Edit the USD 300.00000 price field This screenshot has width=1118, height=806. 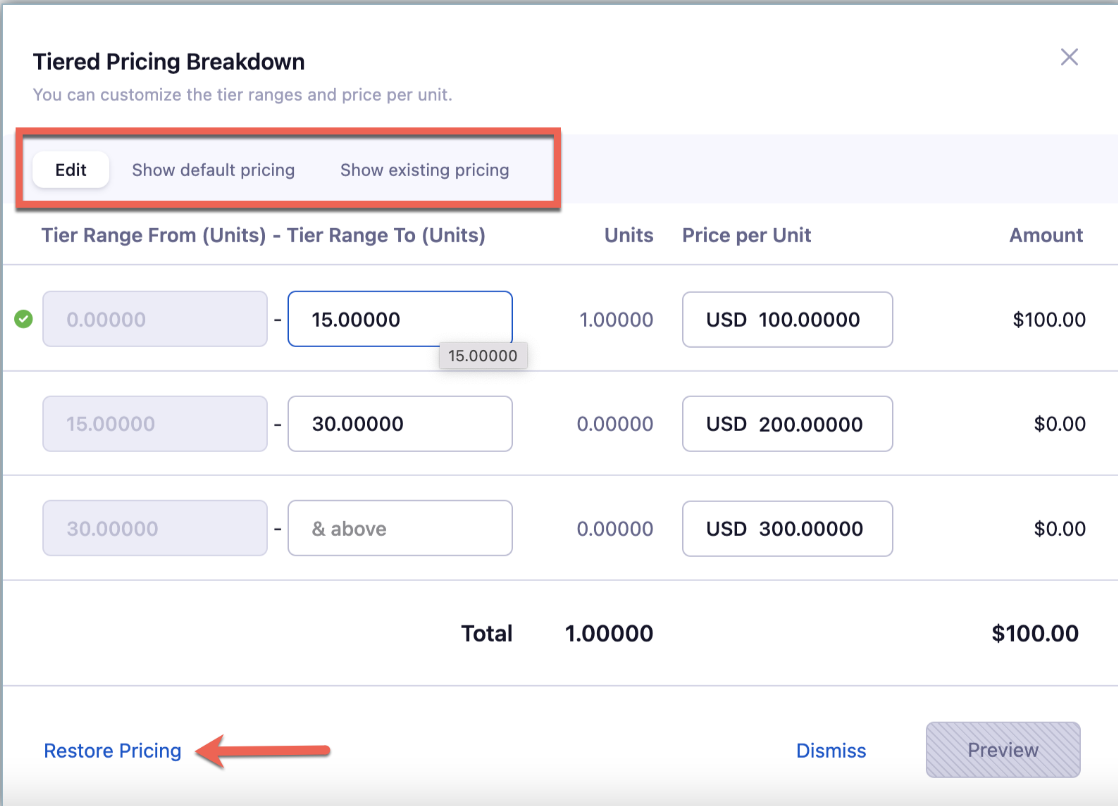click(787, 528)
